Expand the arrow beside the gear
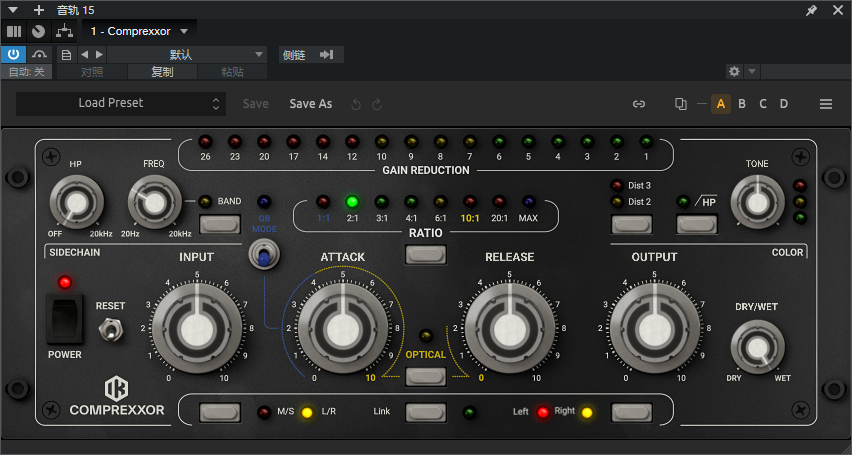The image size is (852, 455). [751, 71]
